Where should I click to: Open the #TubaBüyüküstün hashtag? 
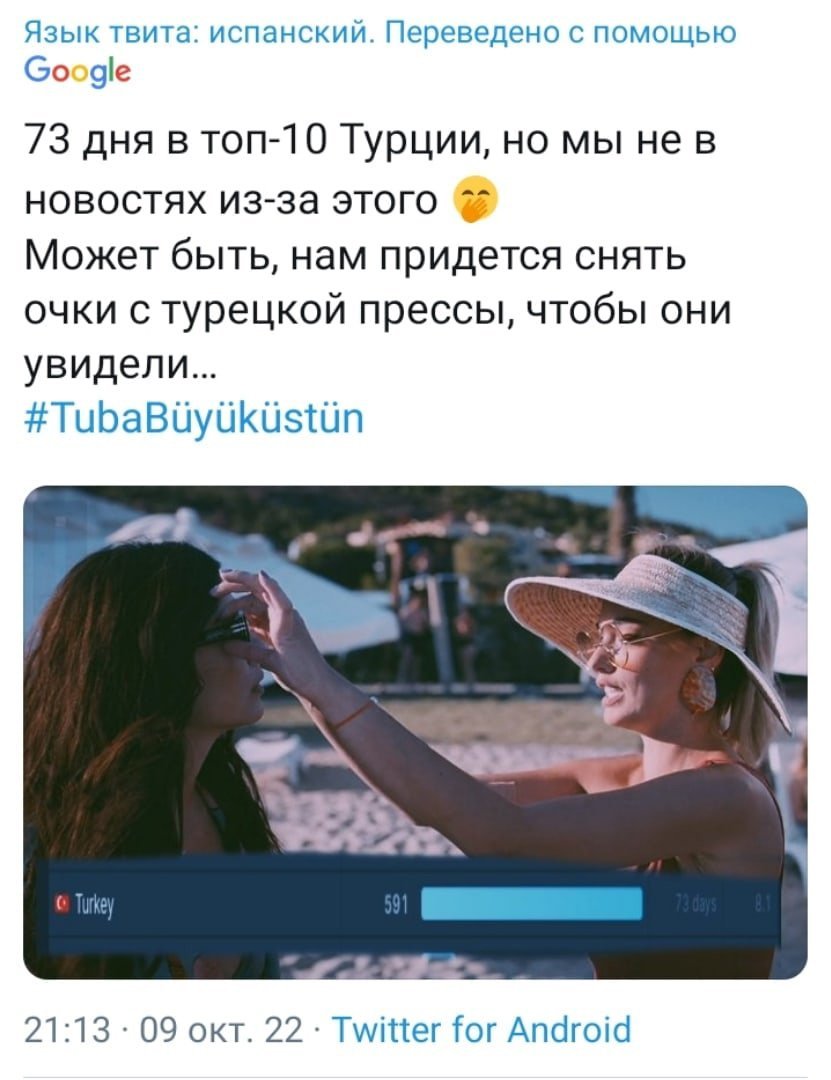pos(194,419)
